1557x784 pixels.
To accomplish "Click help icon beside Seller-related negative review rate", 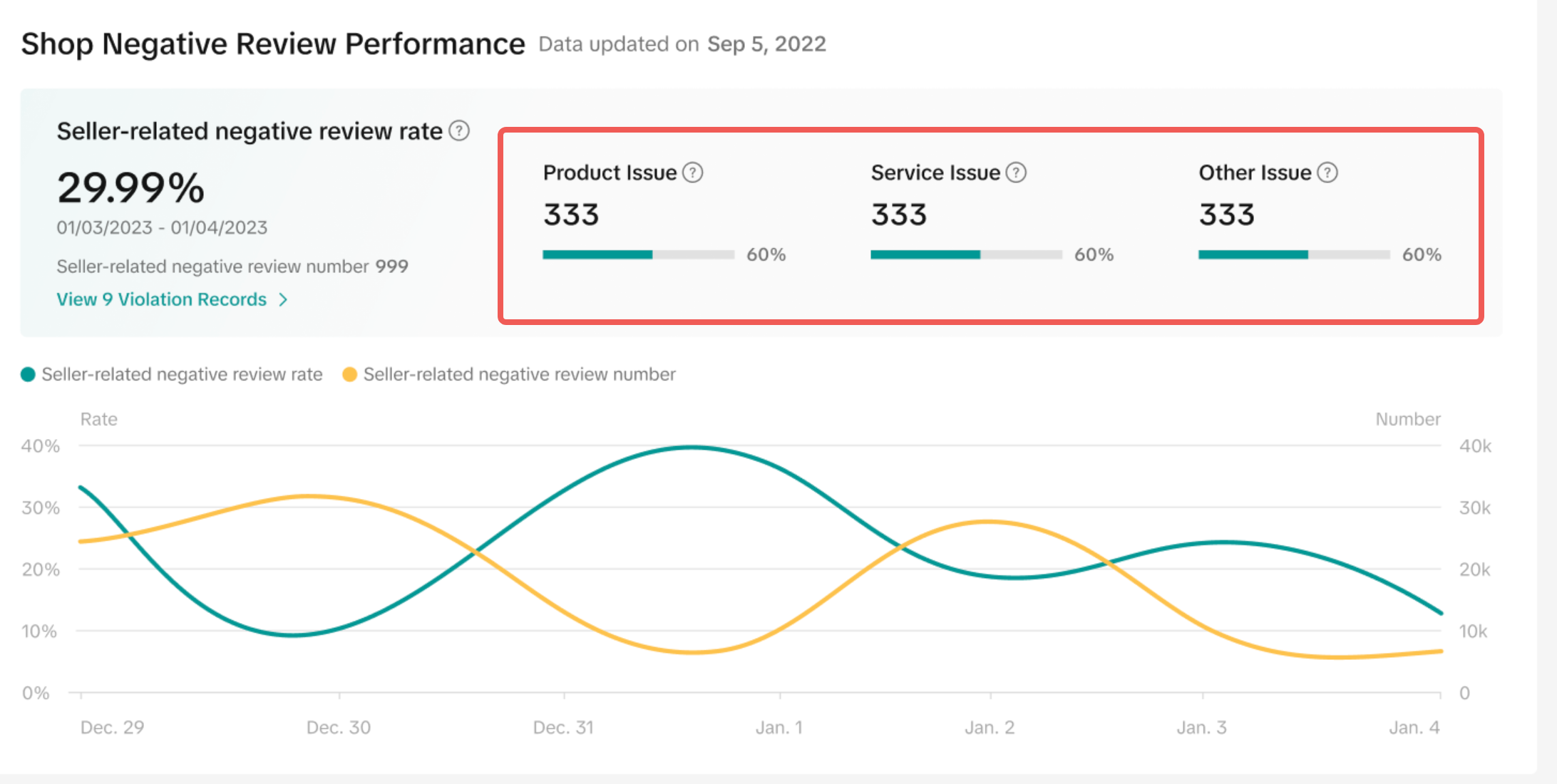I will click(x=459, y=131).
